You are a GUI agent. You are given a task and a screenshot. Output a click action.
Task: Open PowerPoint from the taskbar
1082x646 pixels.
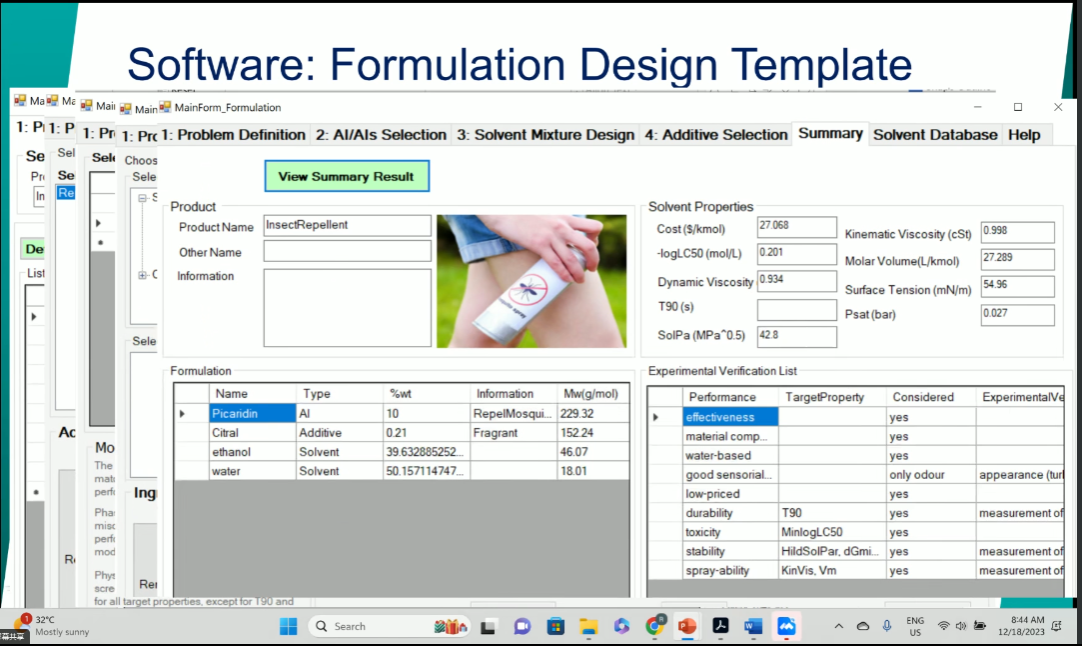[686, 626]
